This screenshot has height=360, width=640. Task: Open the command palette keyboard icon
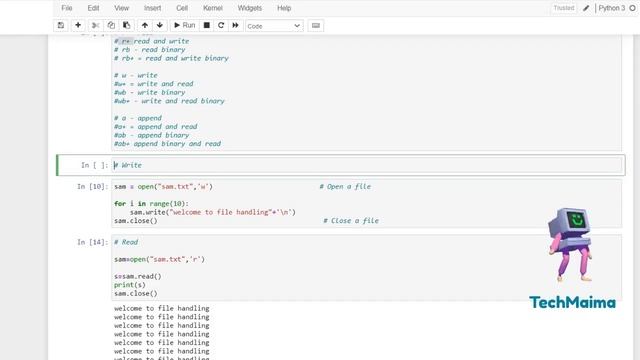(x=316, y=25)
